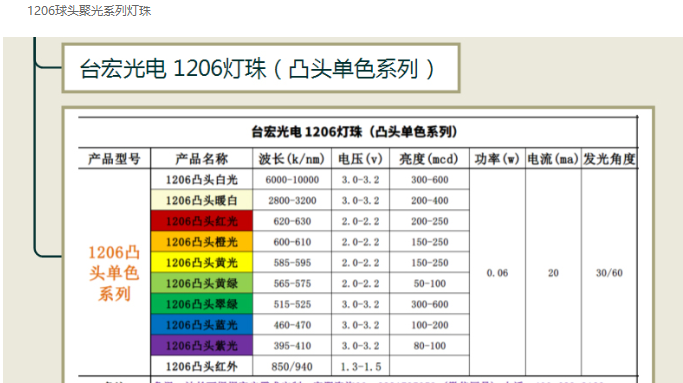Image resolution: width=683 pixels, height=383 pixels.
Task: Click wavelength value 460-470
Action: (x=292, y=325)
